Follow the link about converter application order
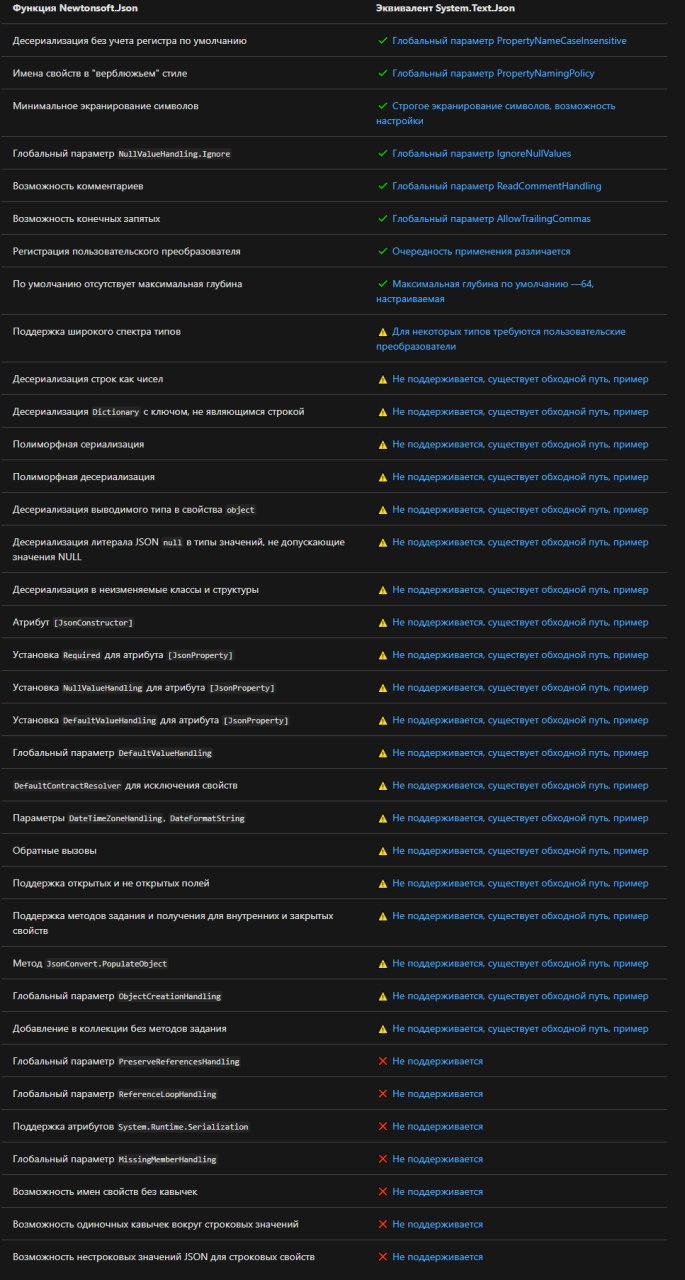 pos(481,251)
